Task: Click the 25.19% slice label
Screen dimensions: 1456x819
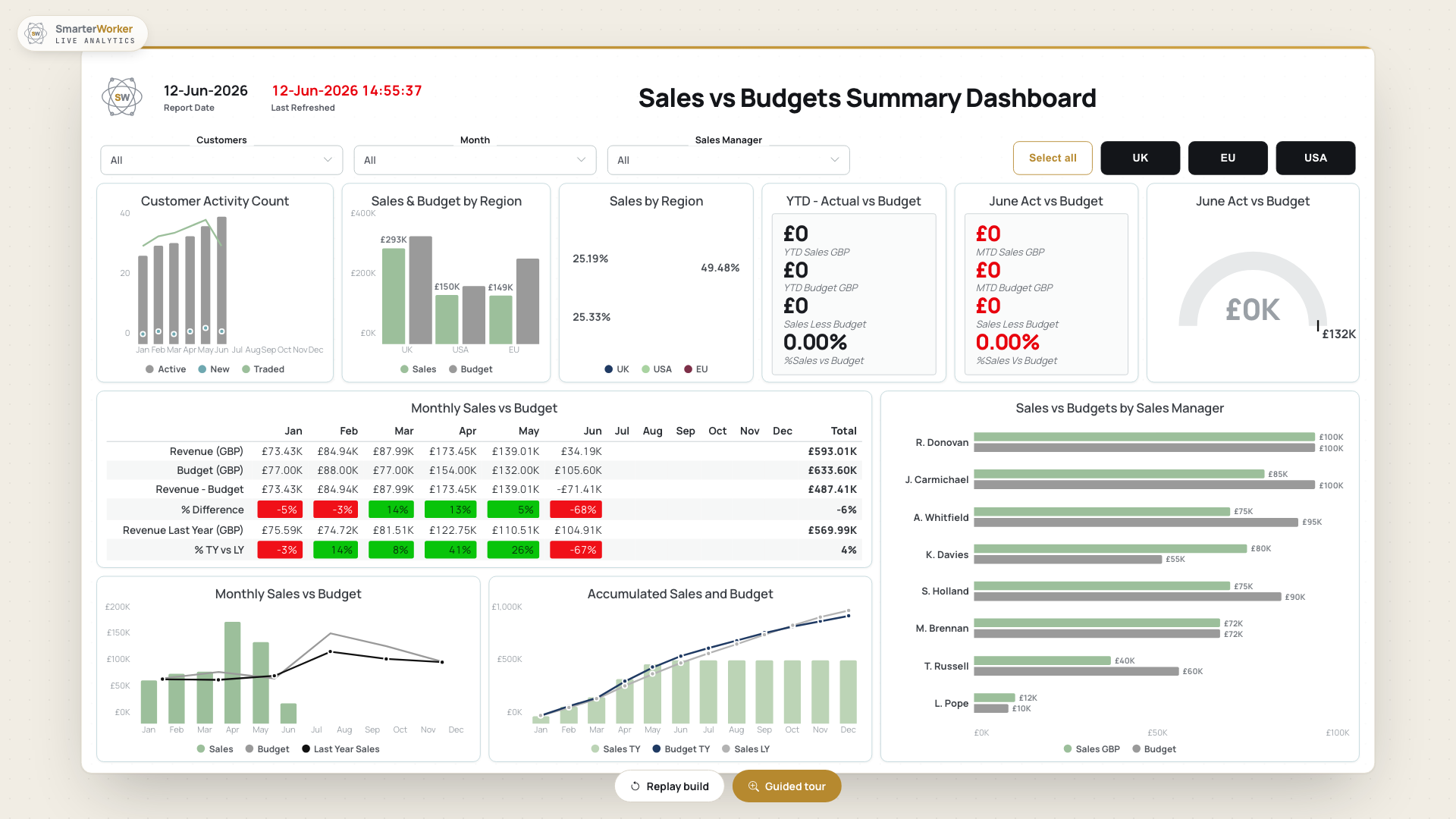Action: click(590, 259)
